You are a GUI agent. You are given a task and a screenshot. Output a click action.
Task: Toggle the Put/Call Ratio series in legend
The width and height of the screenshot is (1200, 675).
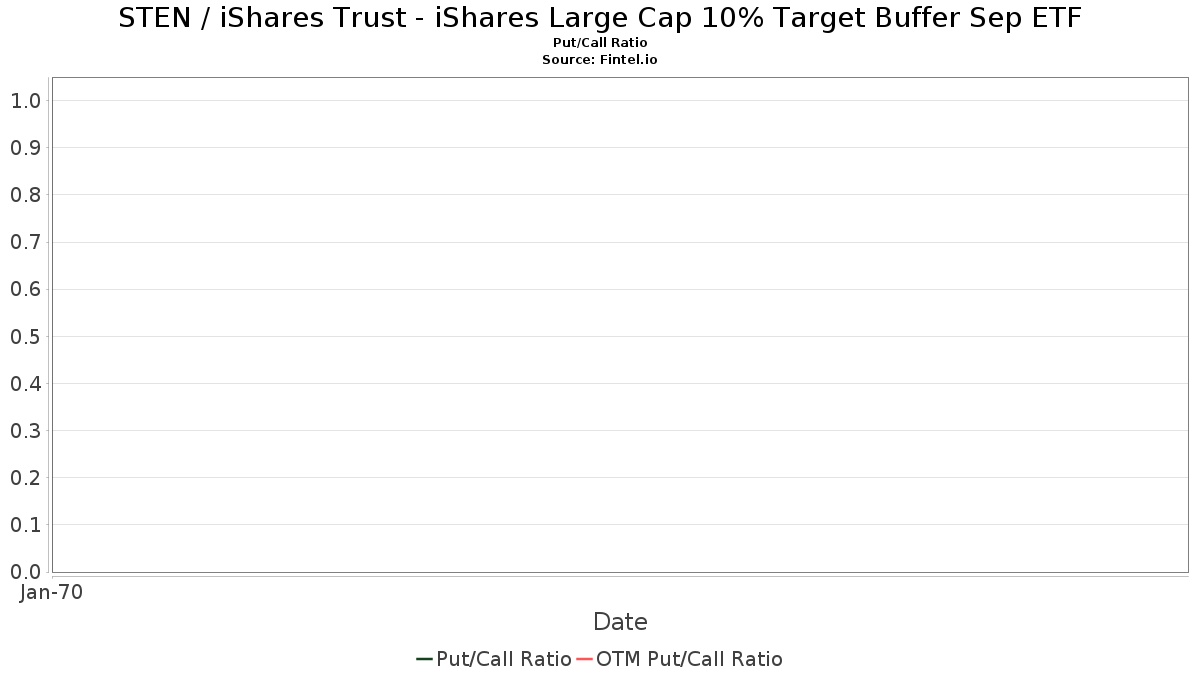[x=504, y=659]
